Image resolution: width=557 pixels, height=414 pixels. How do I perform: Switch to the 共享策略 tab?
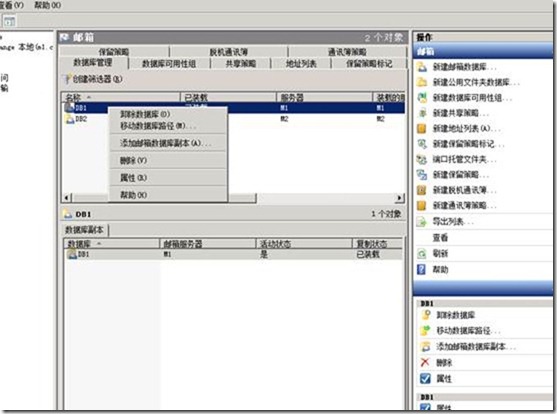(x=240, y=64)
